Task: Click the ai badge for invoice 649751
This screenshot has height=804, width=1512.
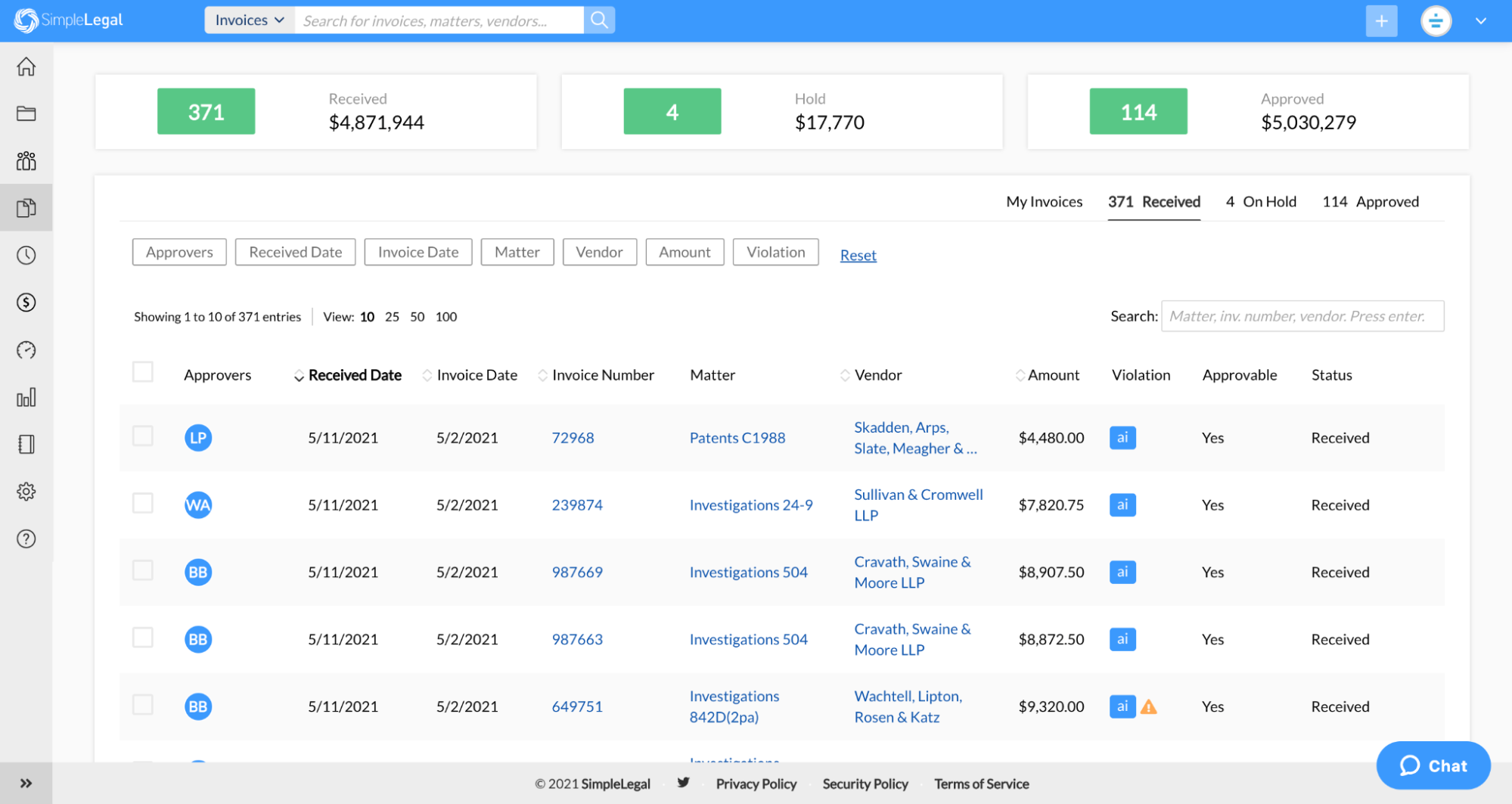Action: click(1122, 706)
